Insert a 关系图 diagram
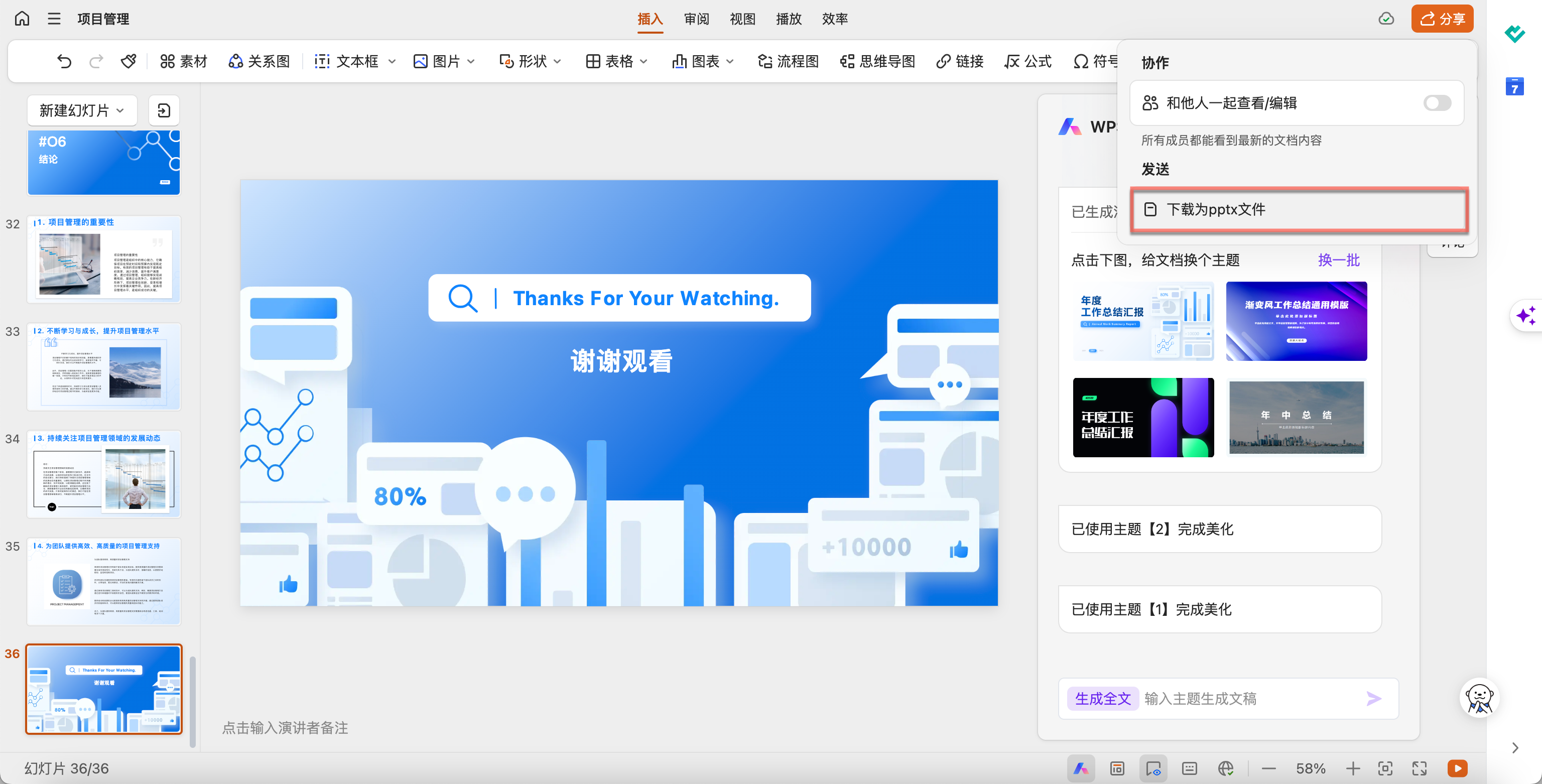 click(259, 61)
